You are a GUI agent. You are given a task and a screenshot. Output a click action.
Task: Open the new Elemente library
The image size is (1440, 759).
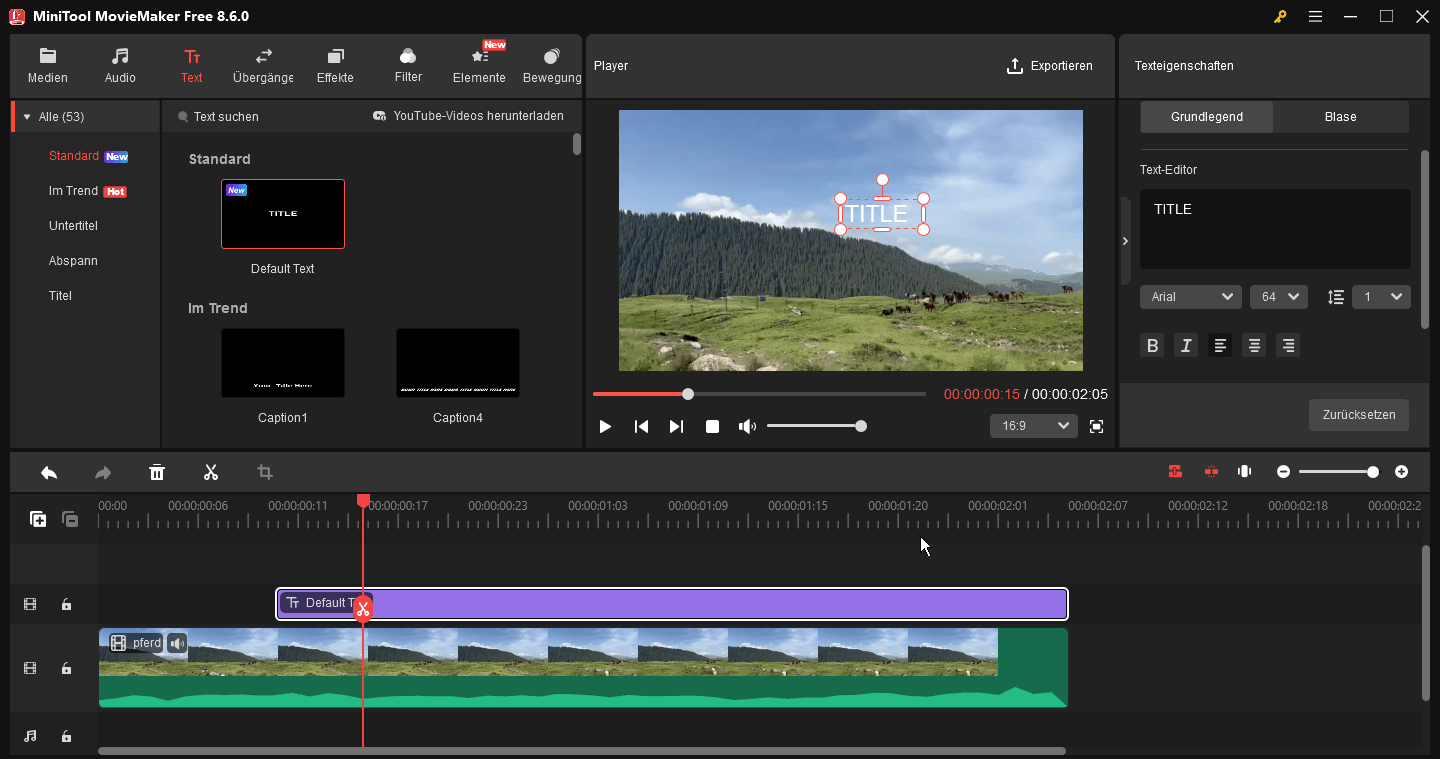(x=479, y=66)
